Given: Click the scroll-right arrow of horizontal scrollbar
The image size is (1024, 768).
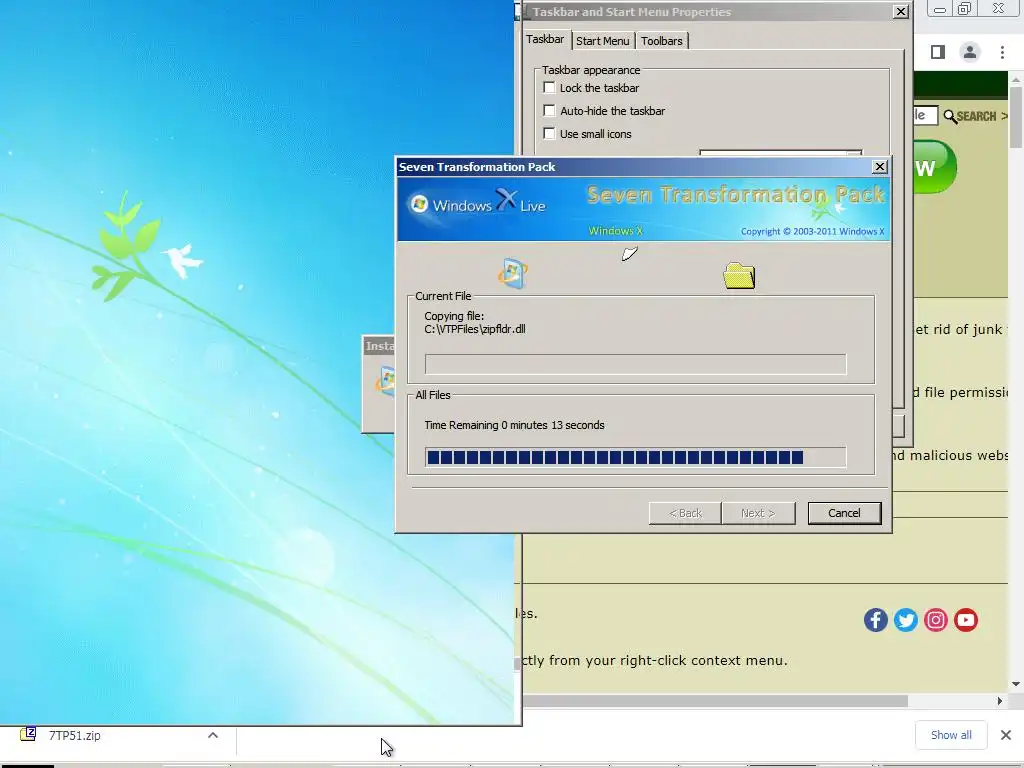Looking at the screenshot, I should tap(999, 701).
